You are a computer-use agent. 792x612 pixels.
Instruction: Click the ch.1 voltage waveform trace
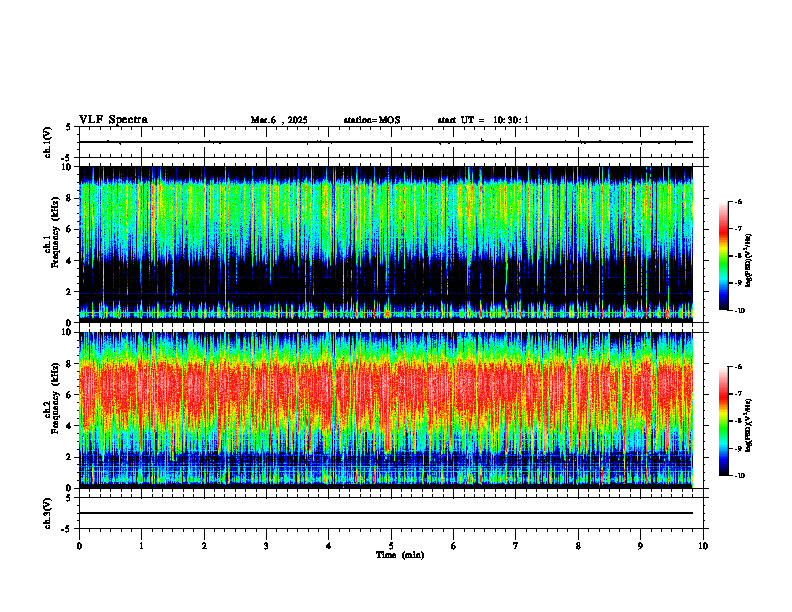[x=386, y=142]
